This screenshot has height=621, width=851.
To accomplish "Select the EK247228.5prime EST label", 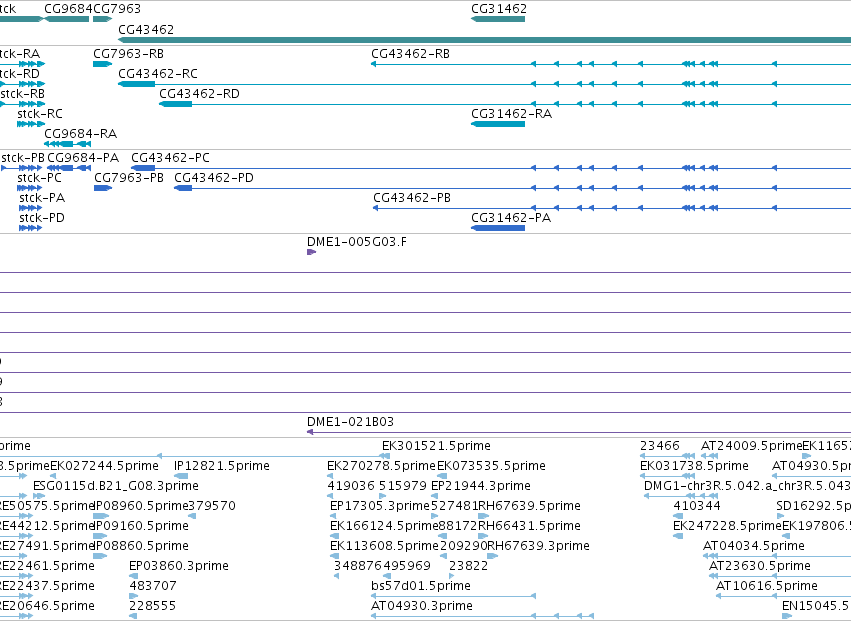I will pyautogui.click(x=727, y=527).
